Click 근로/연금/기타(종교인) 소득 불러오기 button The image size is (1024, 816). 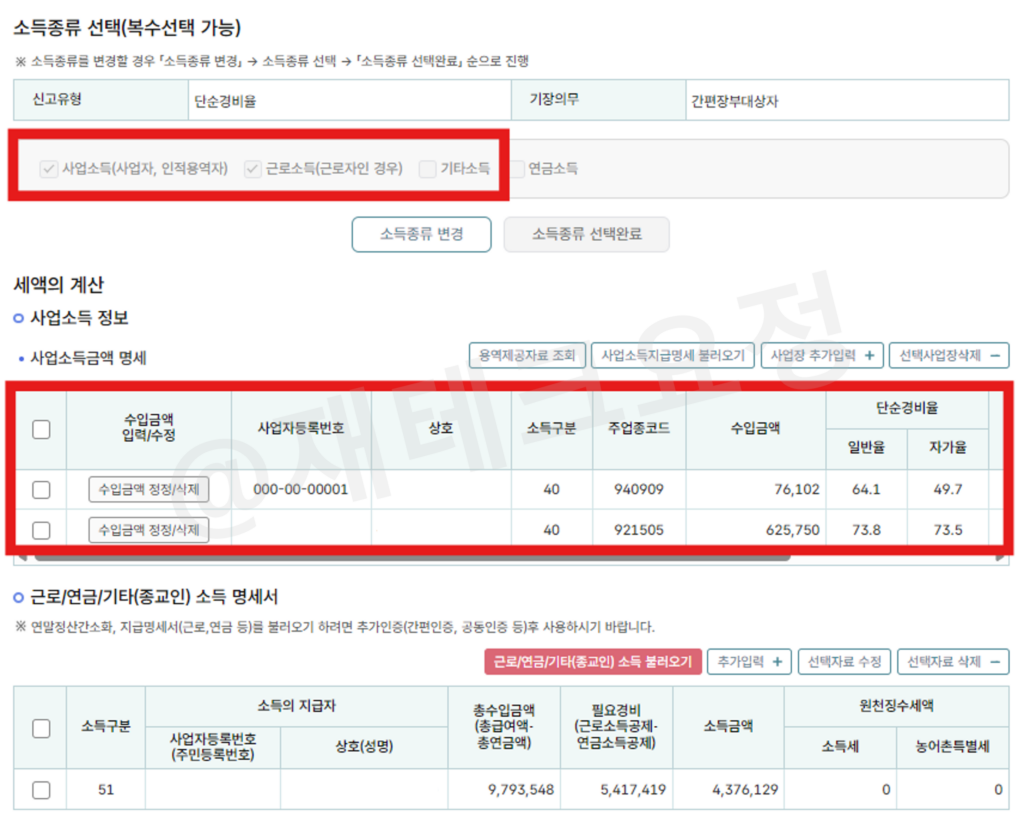click(x=593, y=662)
